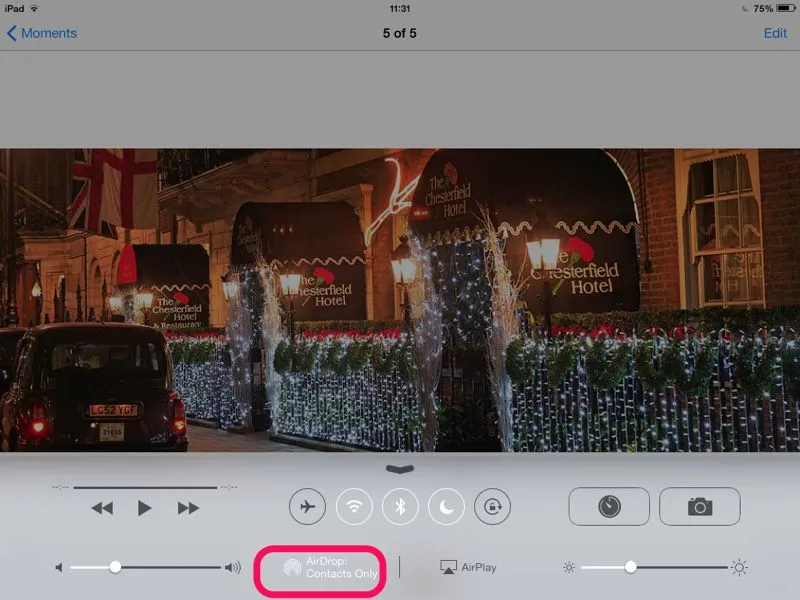Go back to Moments
The width and height of the screenshot is (800, 600).
[42, 33]
